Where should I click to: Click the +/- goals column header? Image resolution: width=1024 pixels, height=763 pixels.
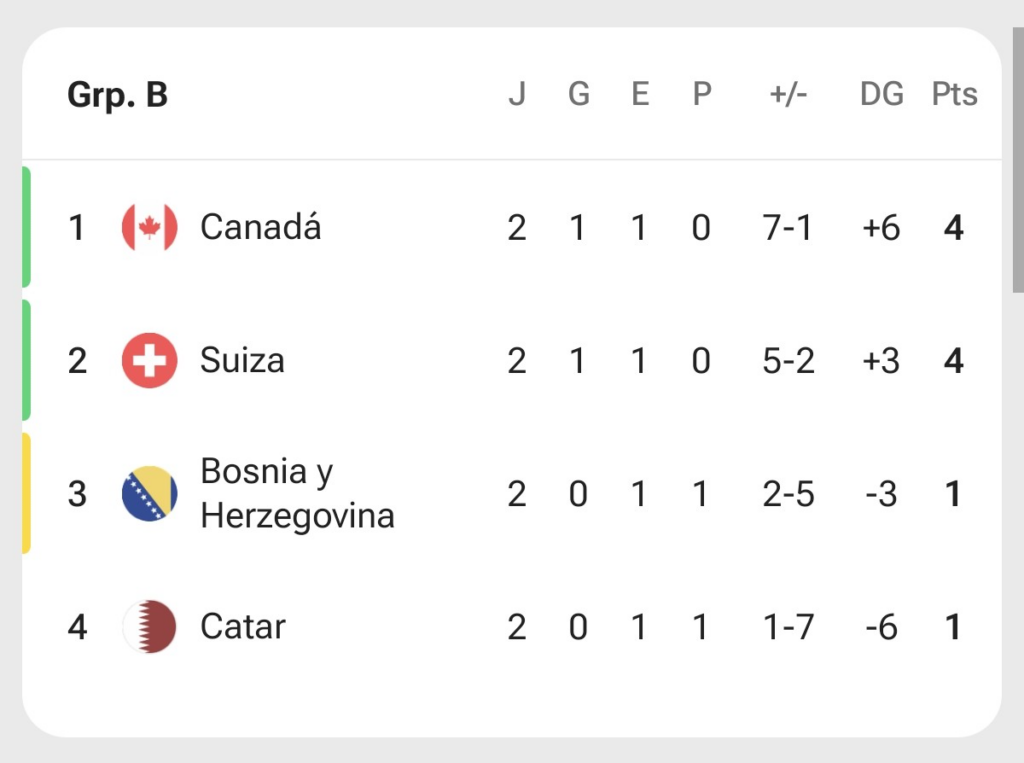(788, 94)
